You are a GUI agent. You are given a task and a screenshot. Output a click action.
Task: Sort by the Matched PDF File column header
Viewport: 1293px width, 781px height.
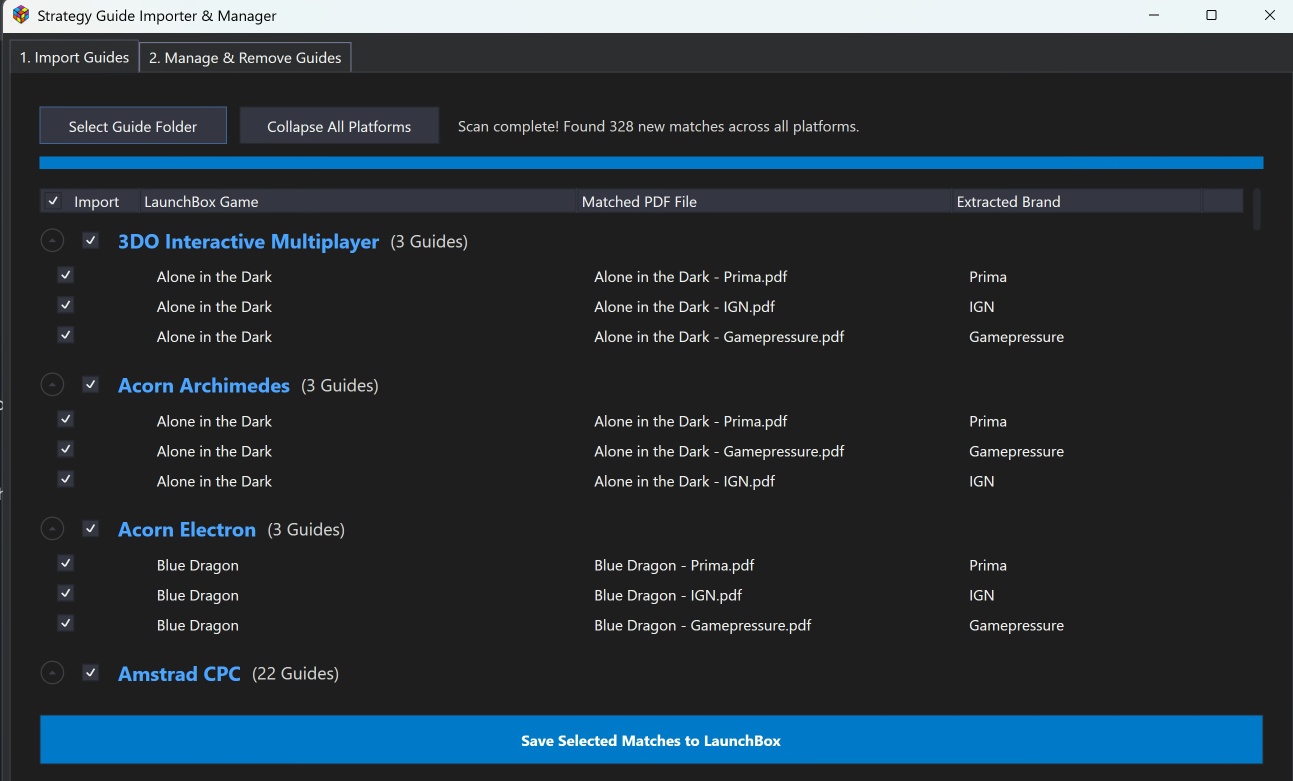pos(765,201)
